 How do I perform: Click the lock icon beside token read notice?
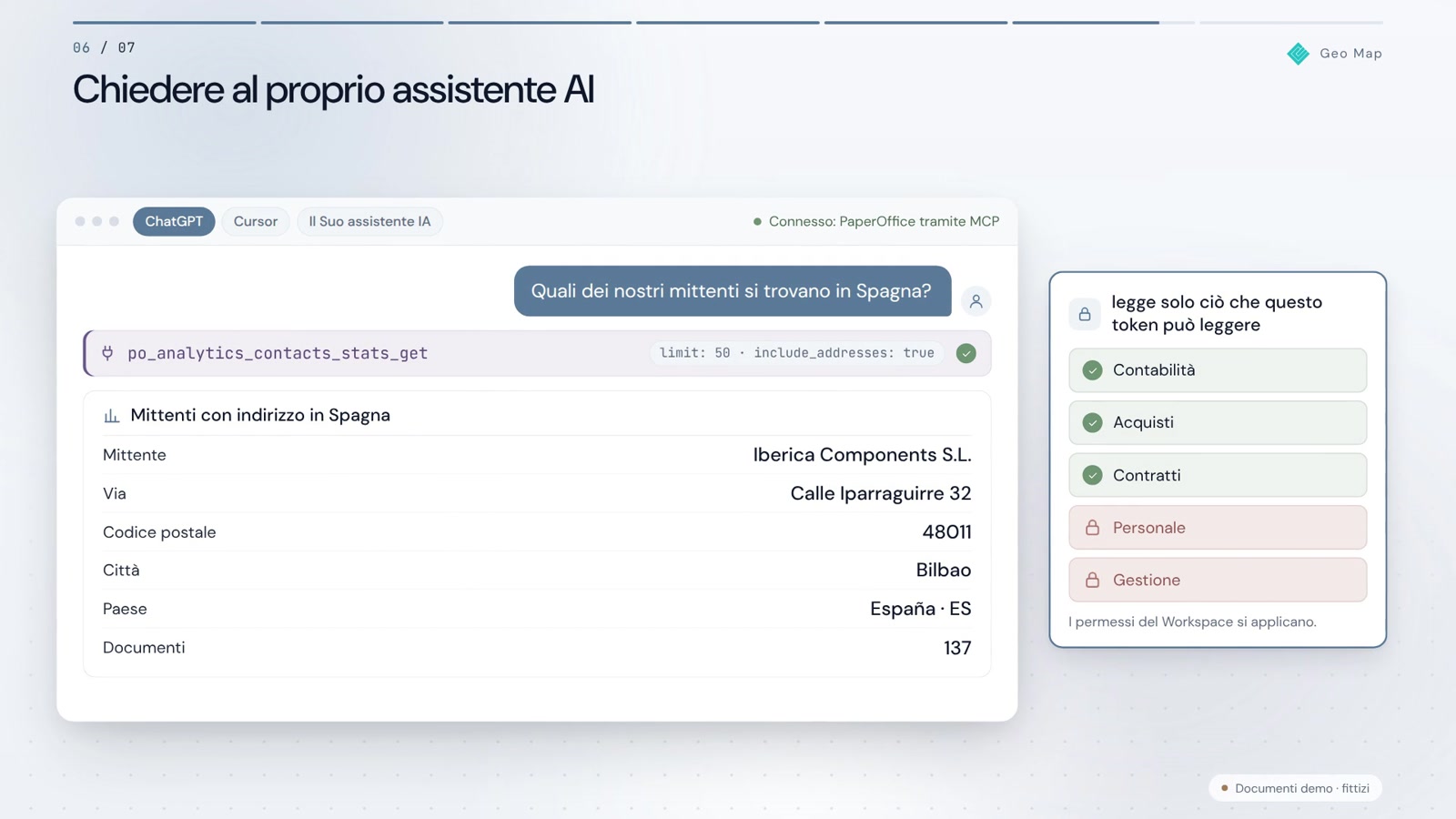1085,314
